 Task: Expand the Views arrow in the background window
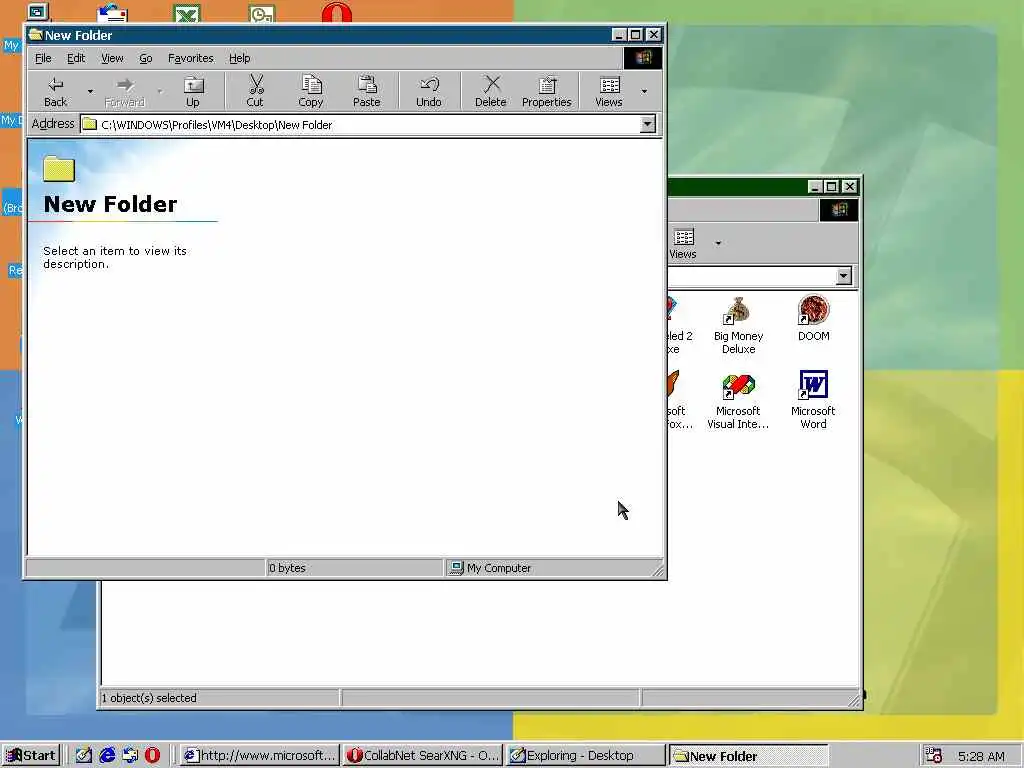[718, 243]
